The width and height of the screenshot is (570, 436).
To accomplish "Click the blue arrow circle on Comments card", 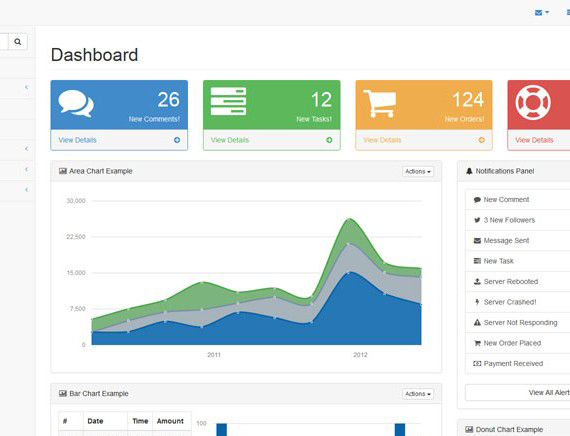I will (177, 140).
